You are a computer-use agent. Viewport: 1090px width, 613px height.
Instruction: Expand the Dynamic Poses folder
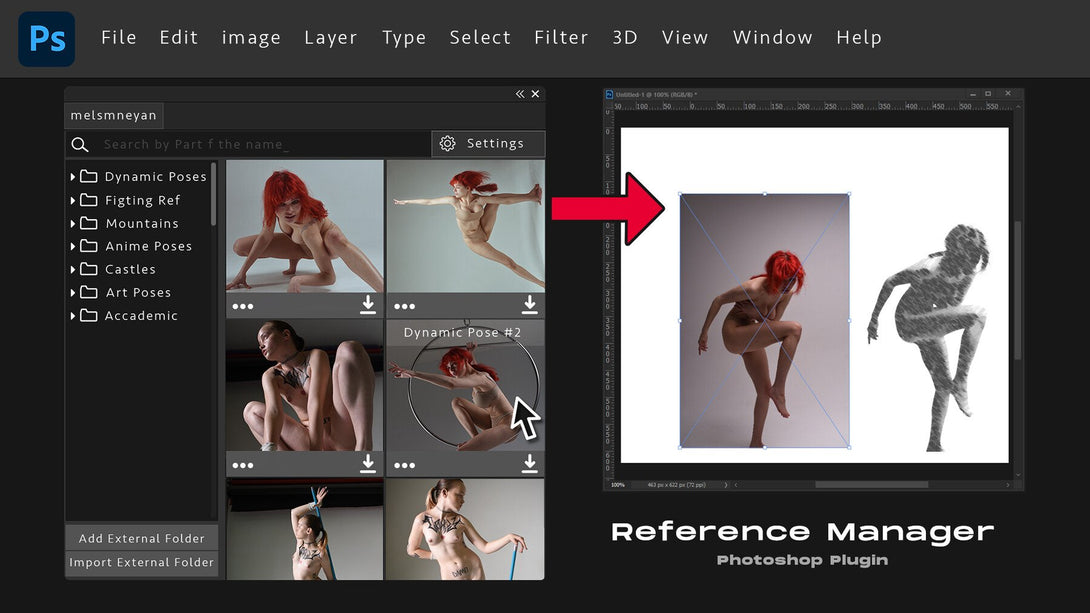(x=72, y=177)
